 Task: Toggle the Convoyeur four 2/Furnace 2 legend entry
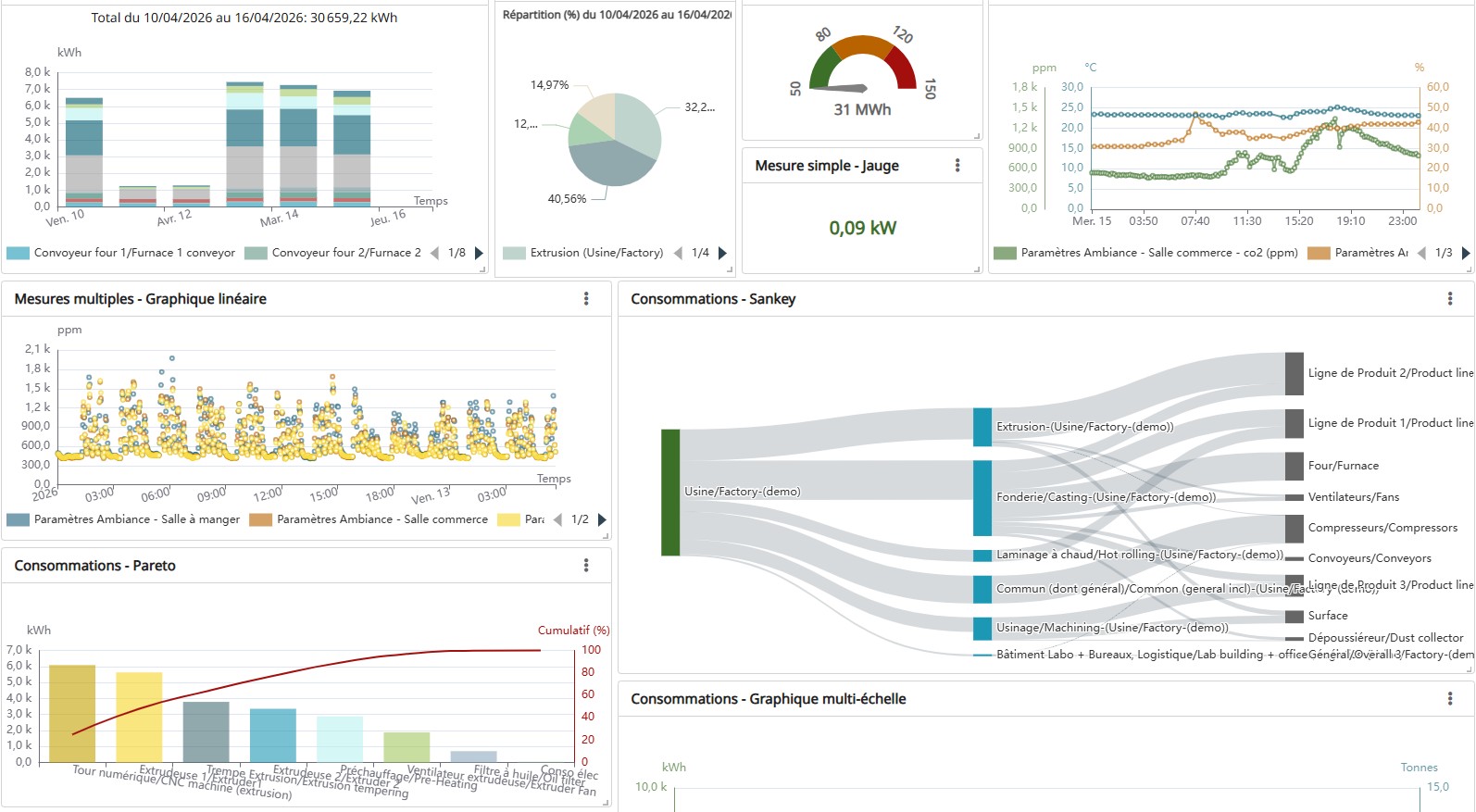(x=332, y=253)
